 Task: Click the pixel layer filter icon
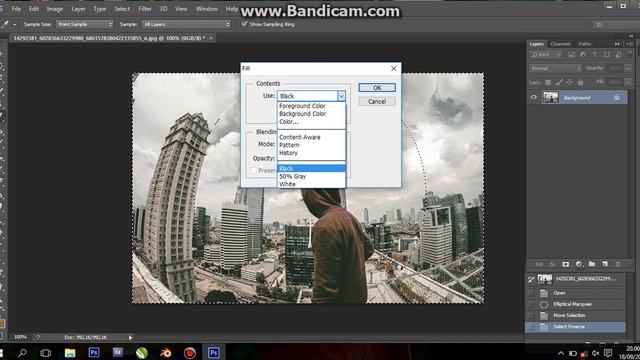(571, 55)
